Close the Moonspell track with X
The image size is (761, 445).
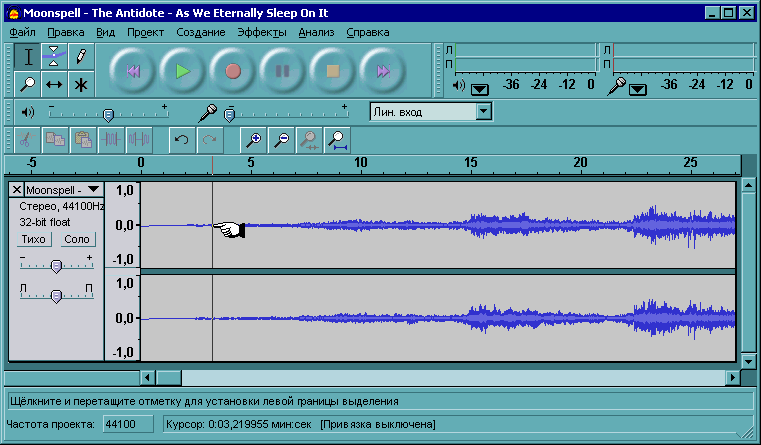point(17,190)
